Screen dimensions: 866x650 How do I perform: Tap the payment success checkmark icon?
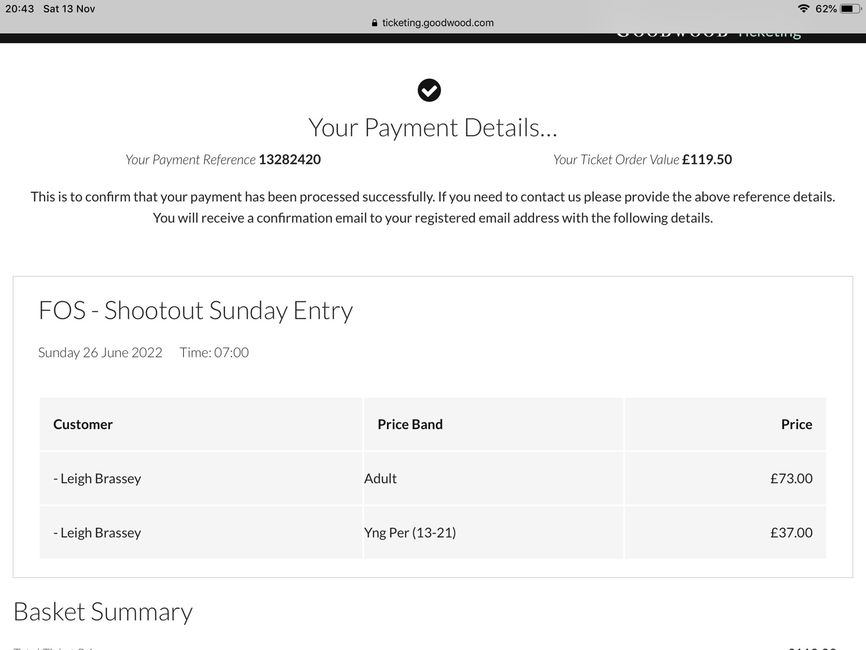[429, 91]
